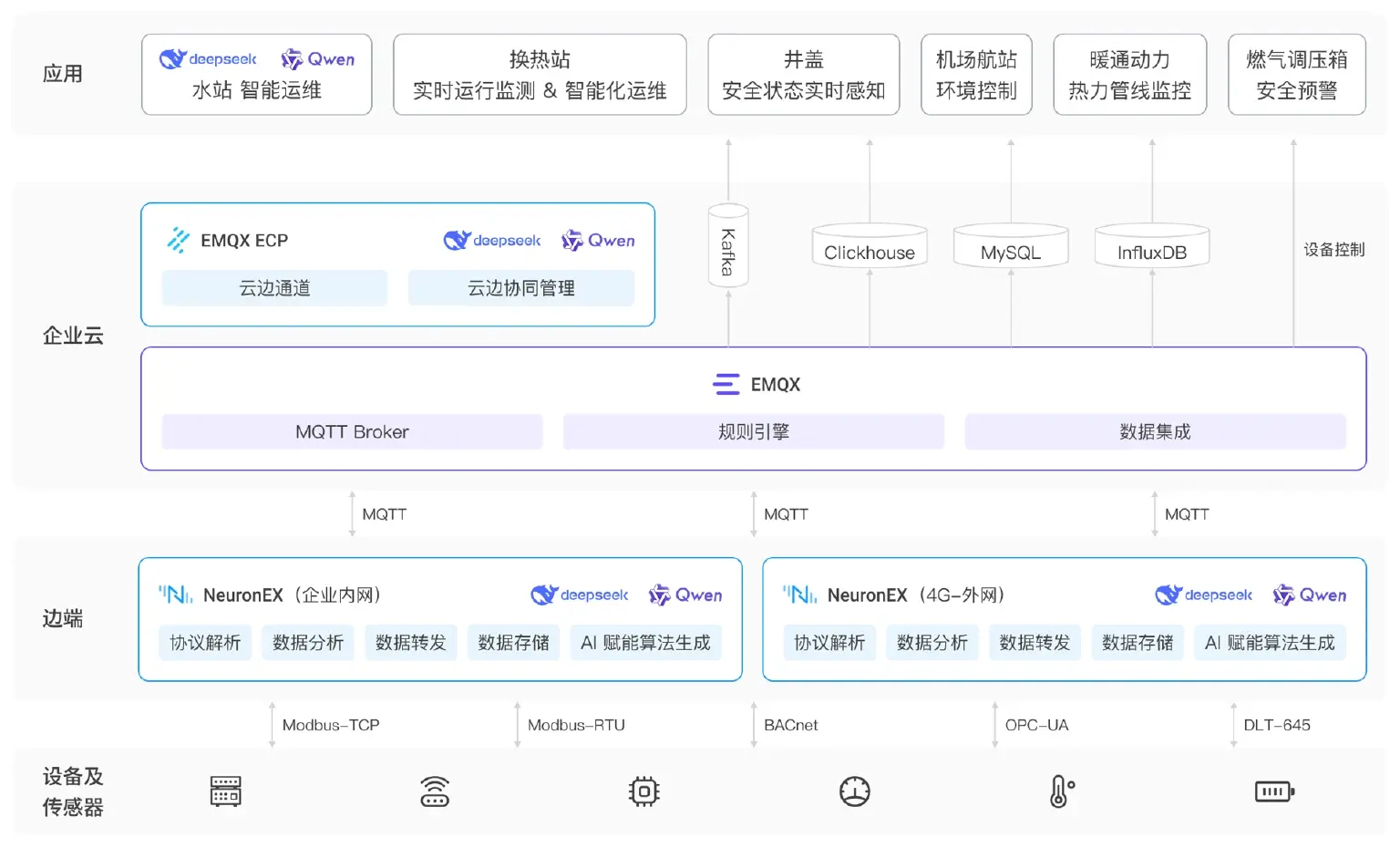Click AI 赋能算法生成 in NeuronEX 4G-外网
The width and height of the screenshot is (1400, 848).
tap(1270, 643)
